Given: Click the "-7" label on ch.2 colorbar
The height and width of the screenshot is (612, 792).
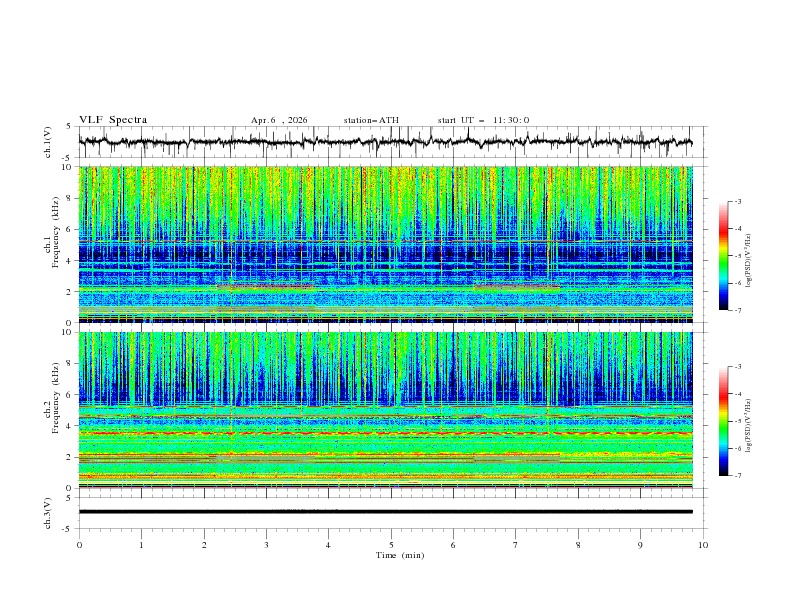Looking at the screenshot, I should click(x=738, y=476).
